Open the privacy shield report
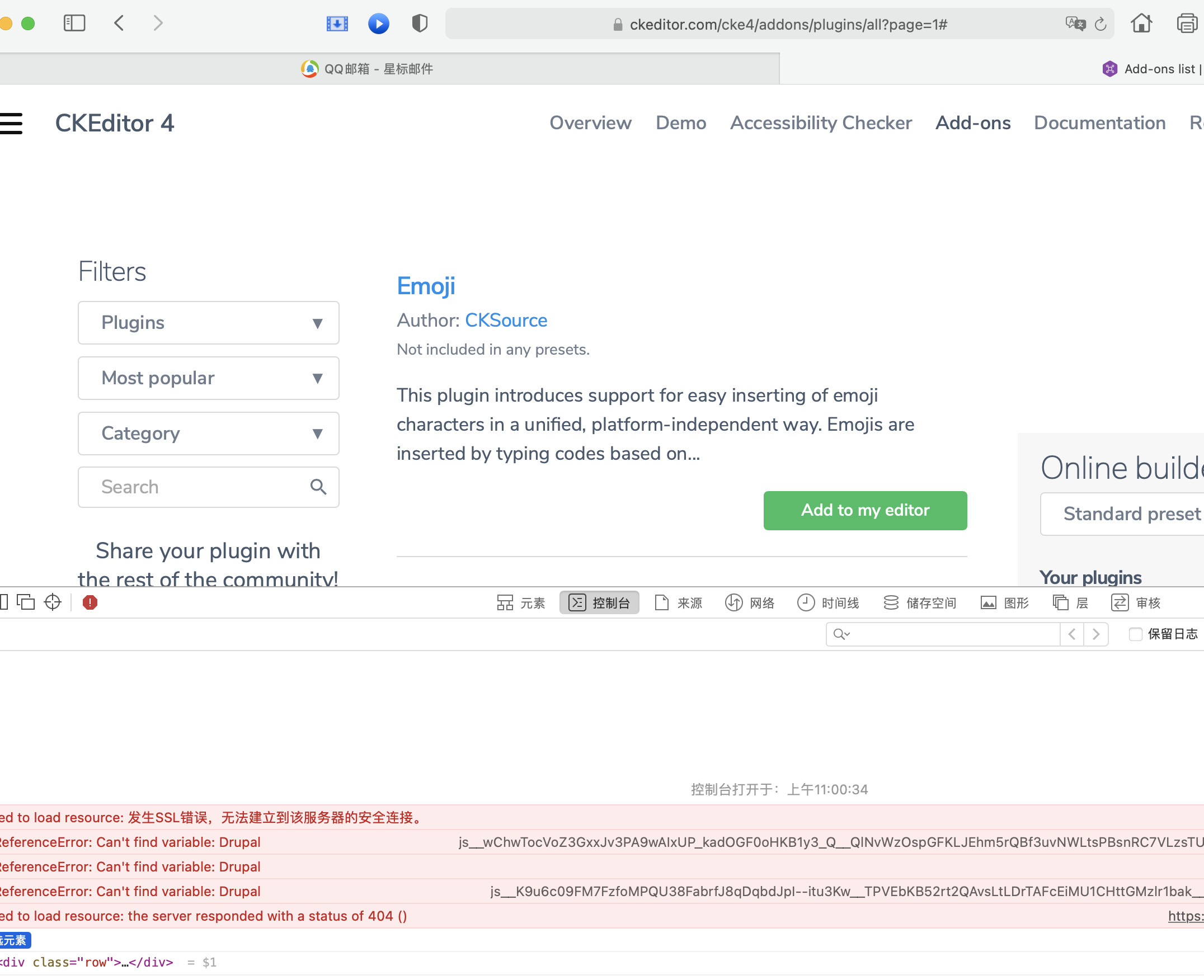Image resolution: width=1204 pixels, height=980 pixels. point(420,23)
